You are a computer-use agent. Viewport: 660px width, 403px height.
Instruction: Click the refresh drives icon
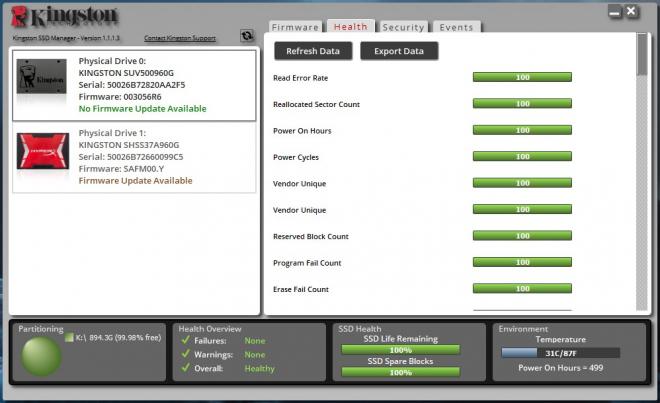click(247, 36)
